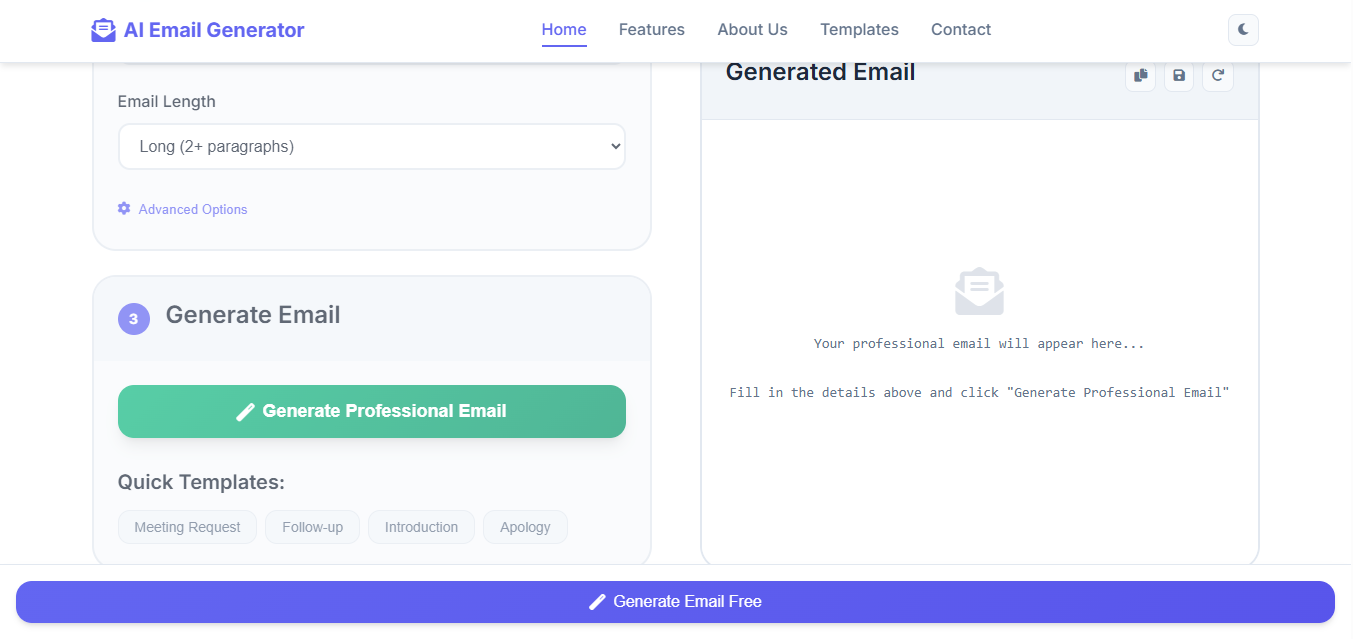The width and height of the screenshot is (1353, 639).
Task: Open the Features nav item
Action: tap(652, 30)
